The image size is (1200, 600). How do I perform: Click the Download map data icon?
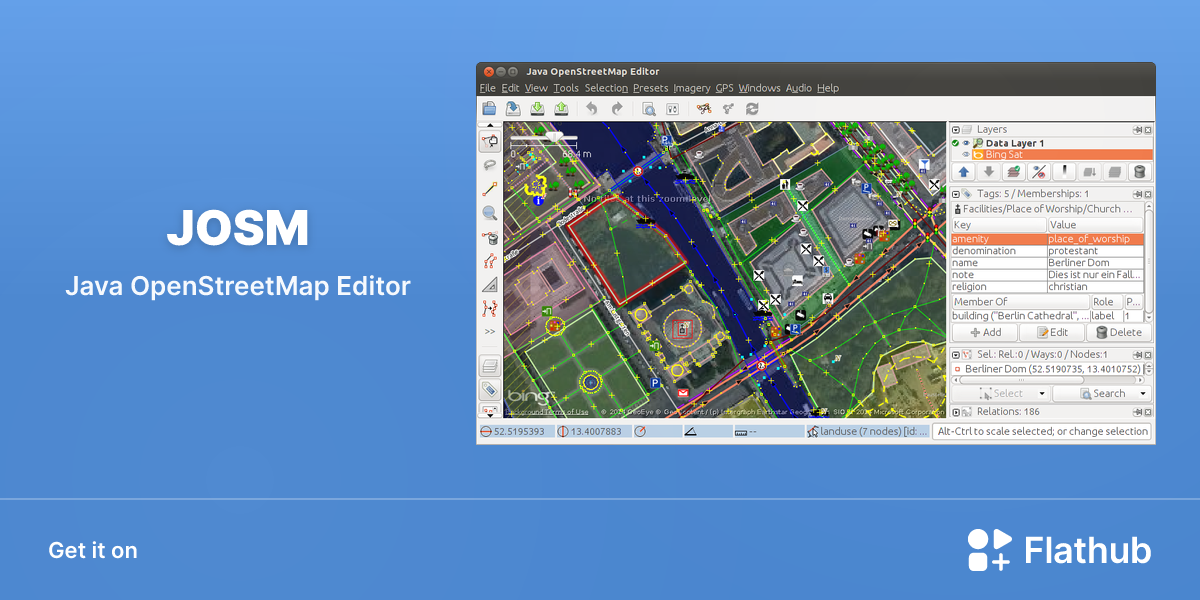click(x=537, y=109)
